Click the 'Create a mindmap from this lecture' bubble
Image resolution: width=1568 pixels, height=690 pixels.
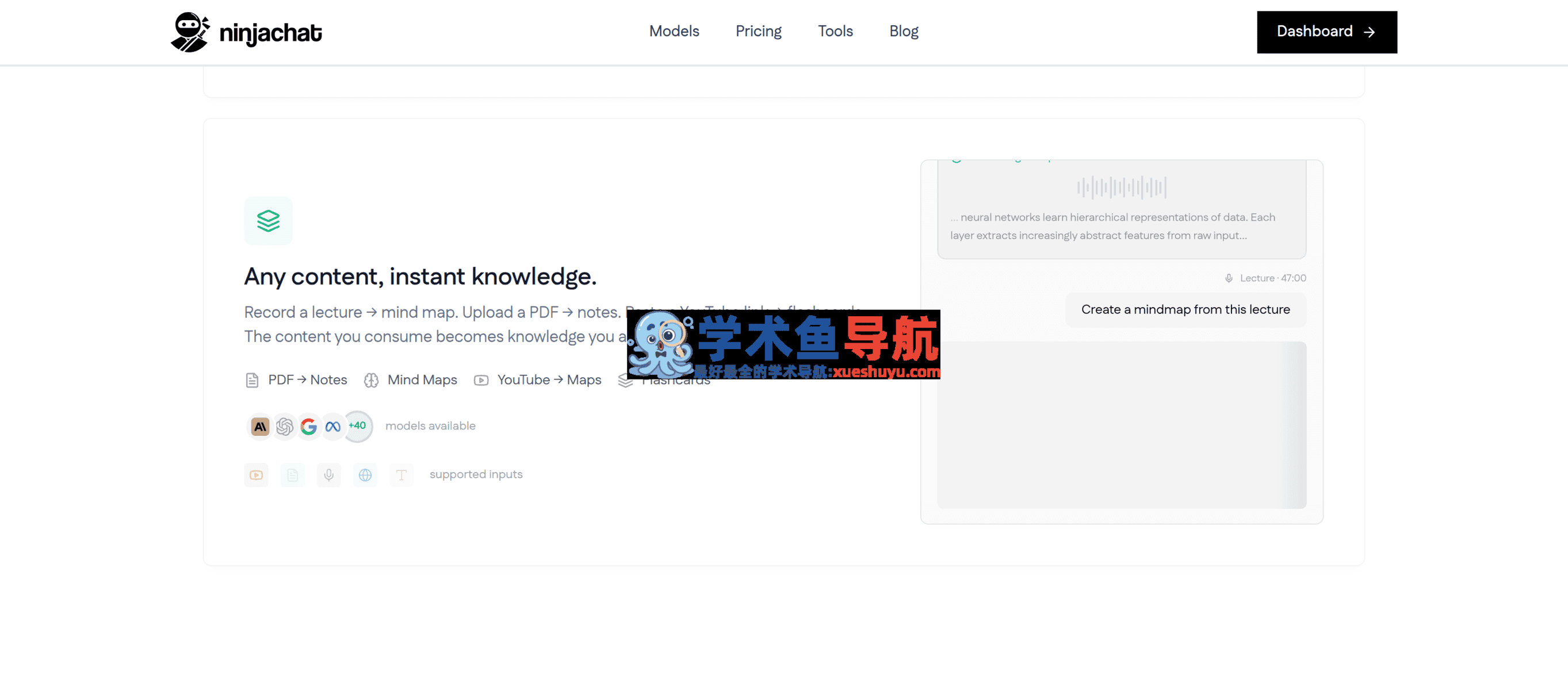click(x=1185, y=310)
